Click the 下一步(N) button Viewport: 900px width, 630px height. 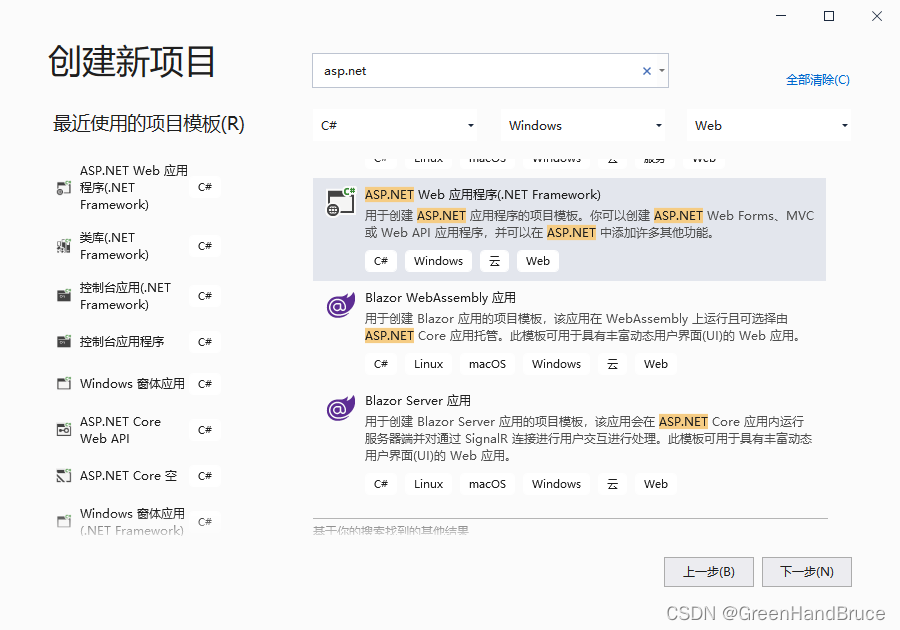point(807,571)
